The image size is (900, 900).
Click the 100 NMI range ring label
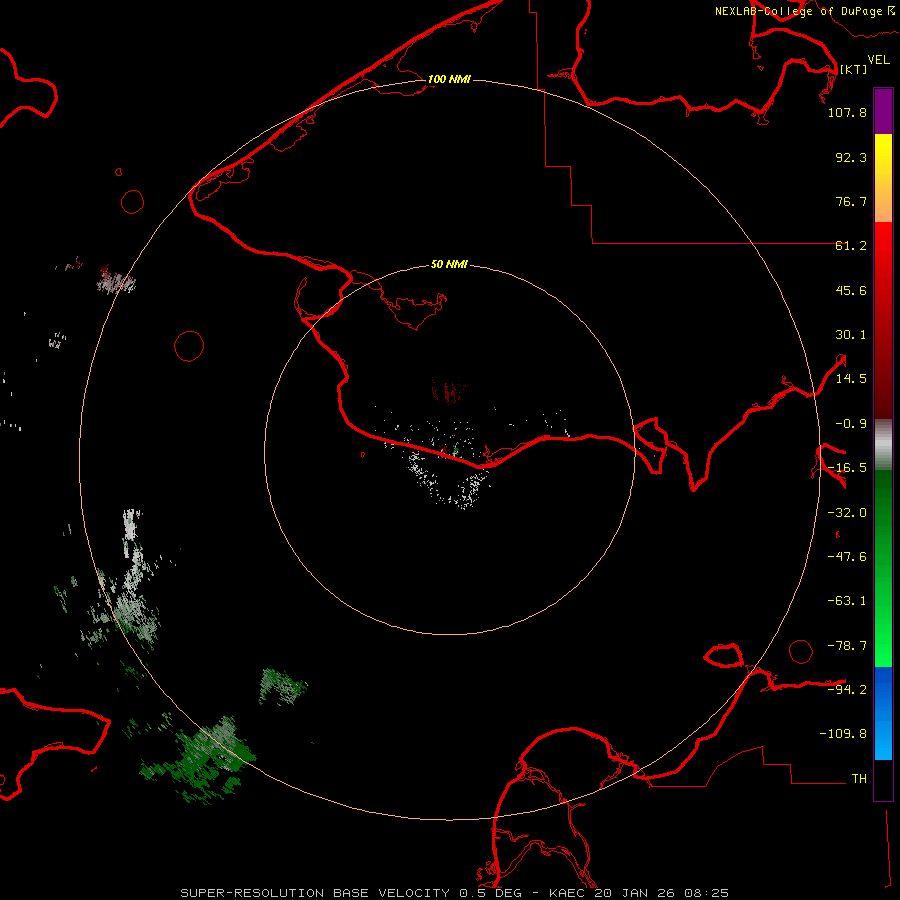(449, 79)
